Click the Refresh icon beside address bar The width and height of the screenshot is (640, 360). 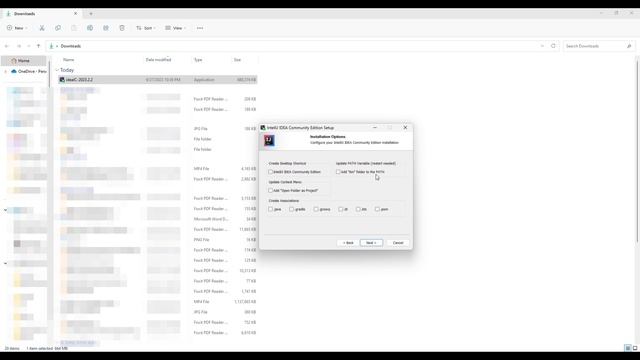pyautogui.click(x=553, y=46)
